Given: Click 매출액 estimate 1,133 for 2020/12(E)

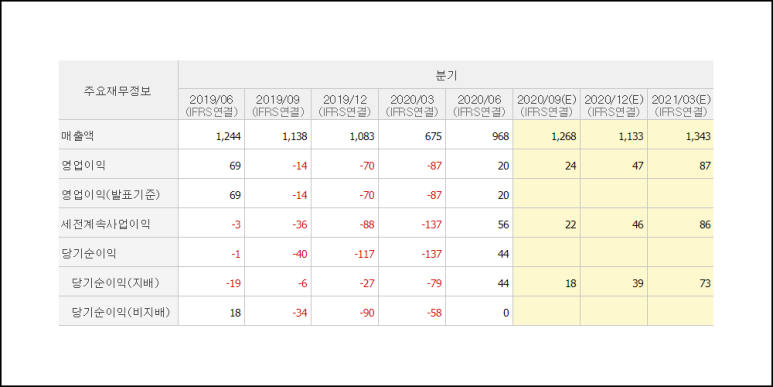Looking at the screenshot, I should click(x=631, y=137).
